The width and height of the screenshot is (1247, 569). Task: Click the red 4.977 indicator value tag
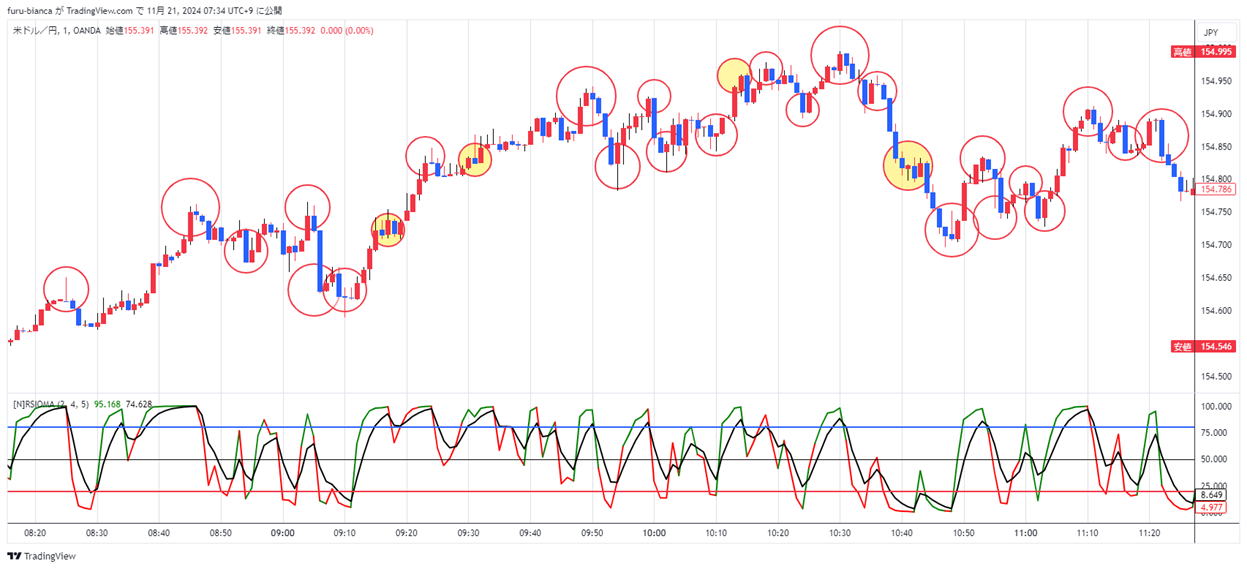point(1211,507)
